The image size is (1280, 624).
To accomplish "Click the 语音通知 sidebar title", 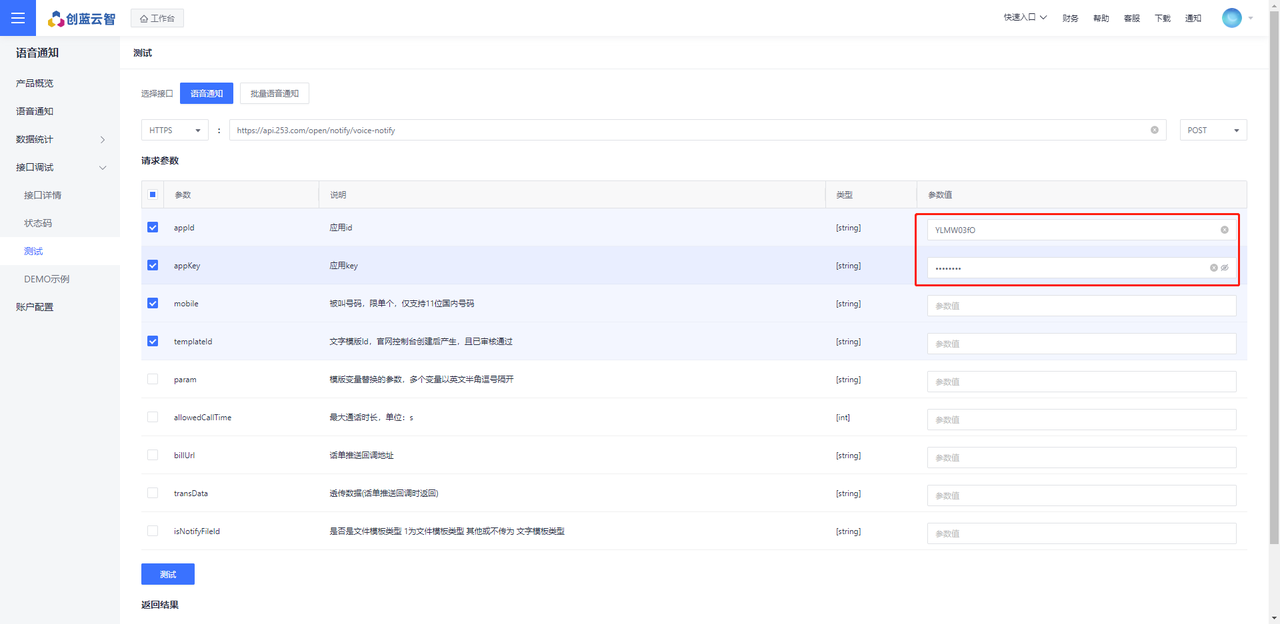I will point(37,52).
